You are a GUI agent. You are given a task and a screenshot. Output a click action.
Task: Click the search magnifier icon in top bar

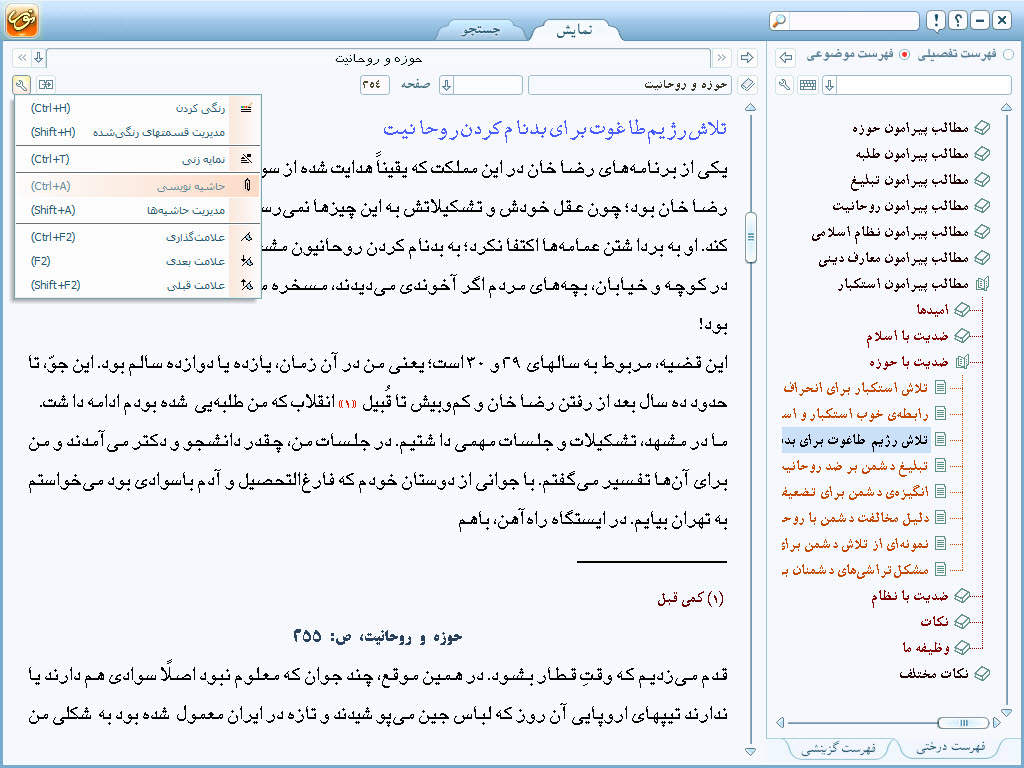[781, 21]
